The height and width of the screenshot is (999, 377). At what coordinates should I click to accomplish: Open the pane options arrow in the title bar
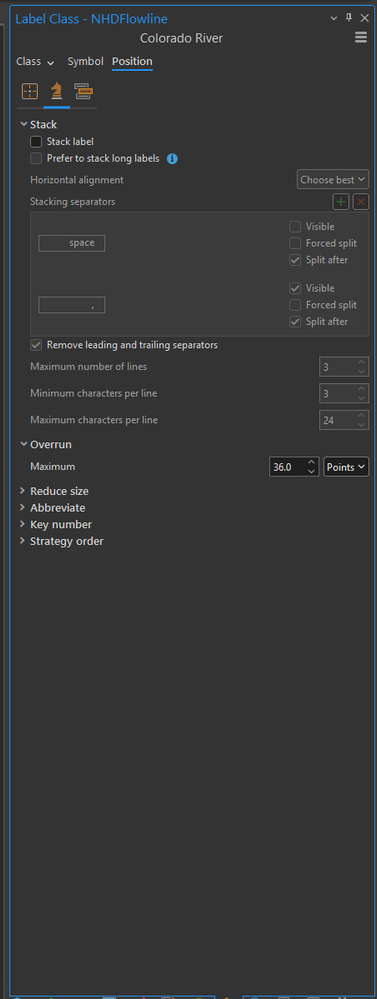click(334, 18)
